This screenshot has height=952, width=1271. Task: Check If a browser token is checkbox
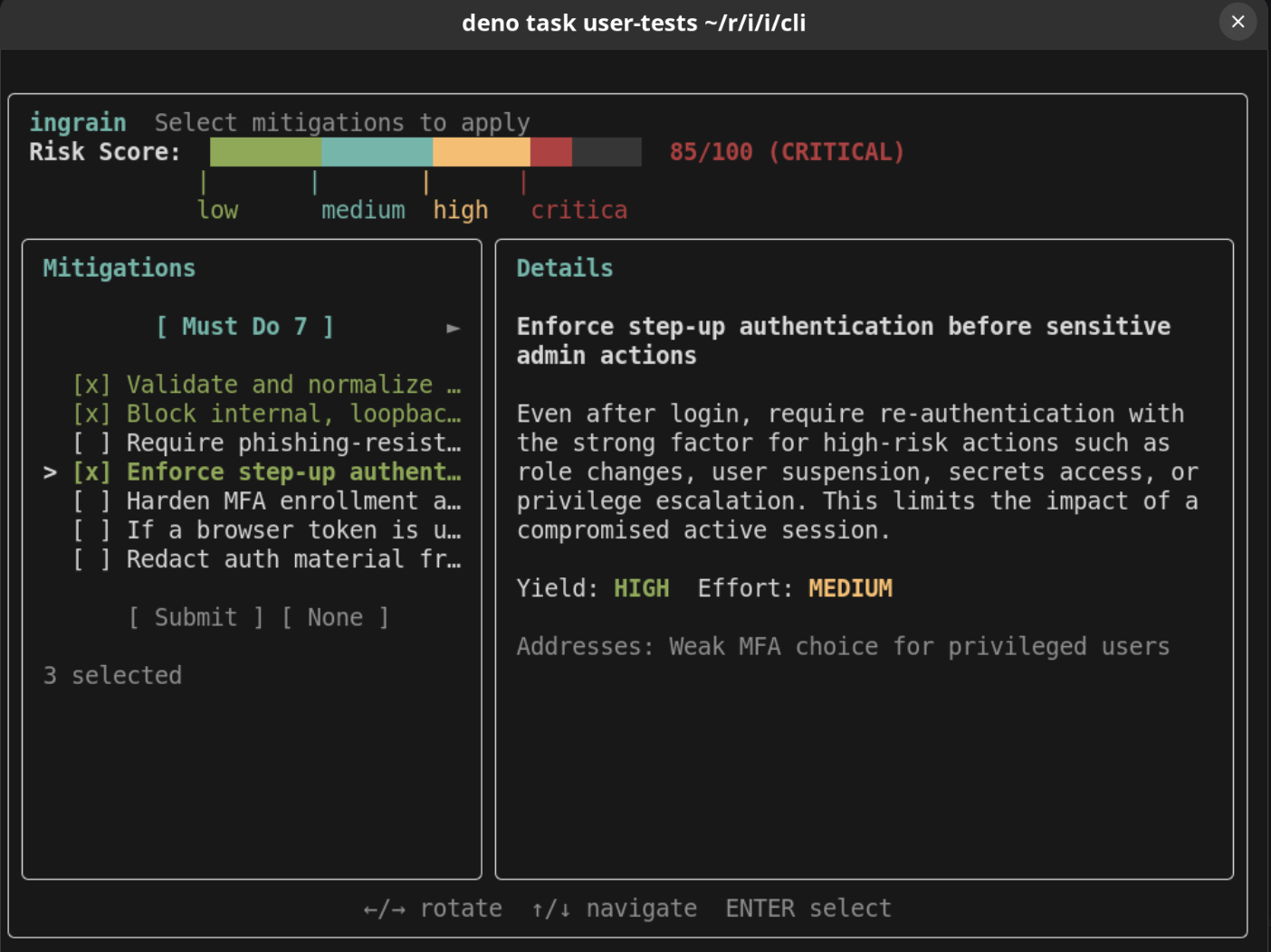coord(91,529)
